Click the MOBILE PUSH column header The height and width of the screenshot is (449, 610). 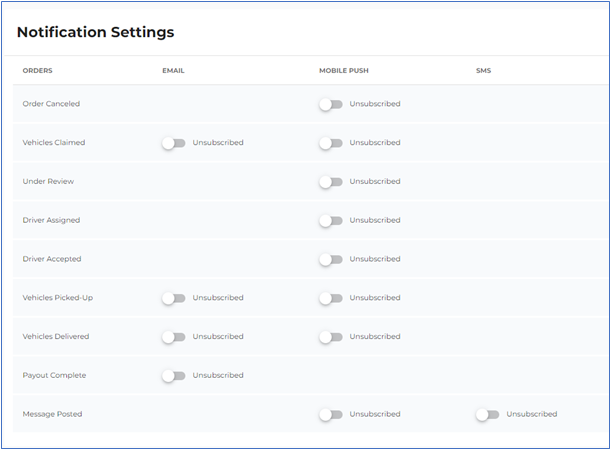pos(344,70)
